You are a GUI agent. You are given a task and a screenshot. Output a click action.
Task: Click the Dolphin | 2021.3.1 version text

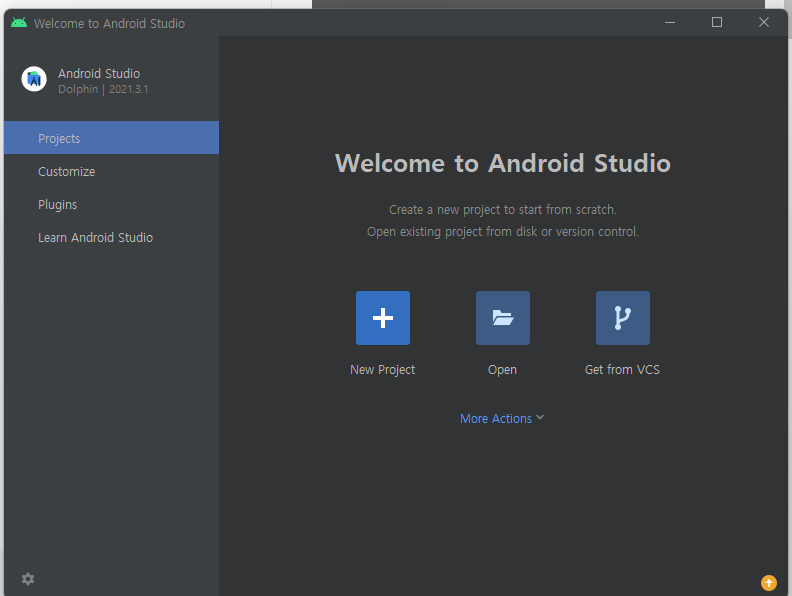point(103,89)
